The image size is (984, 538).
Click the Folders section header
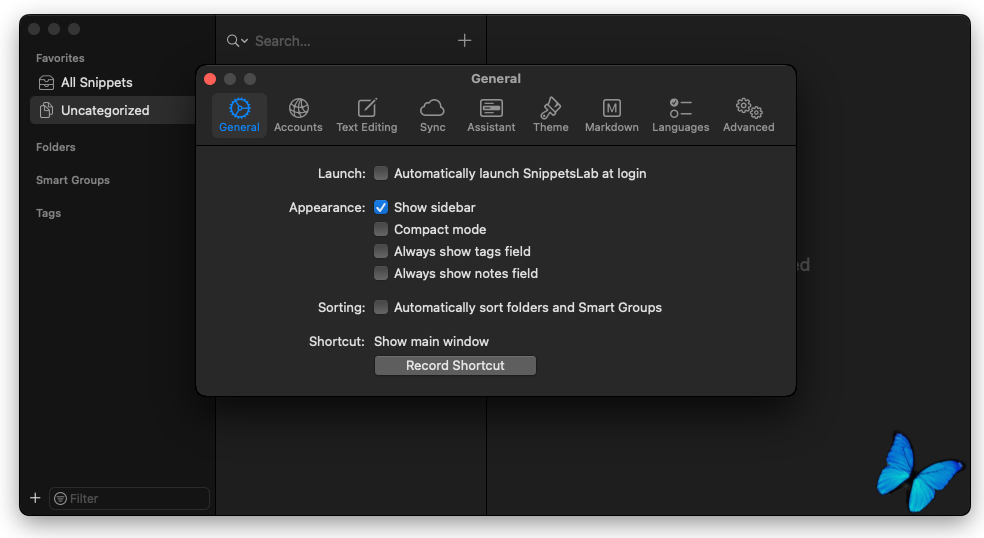[x=55, y=147]
